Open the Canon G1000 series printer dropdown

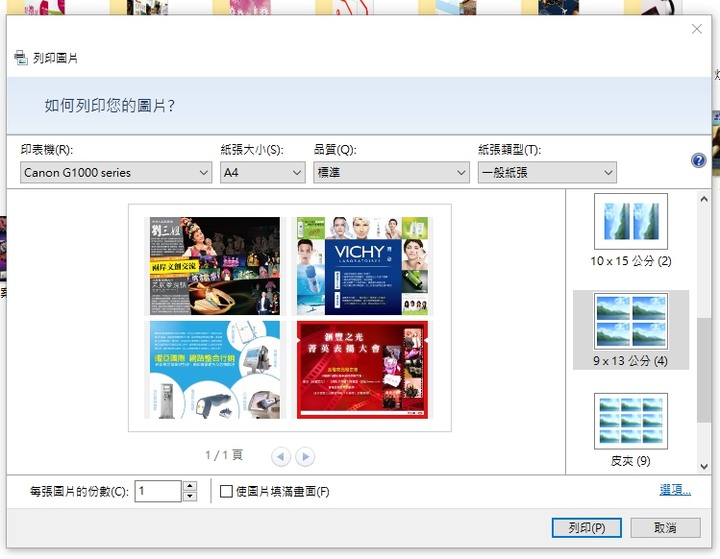point(116,173)
